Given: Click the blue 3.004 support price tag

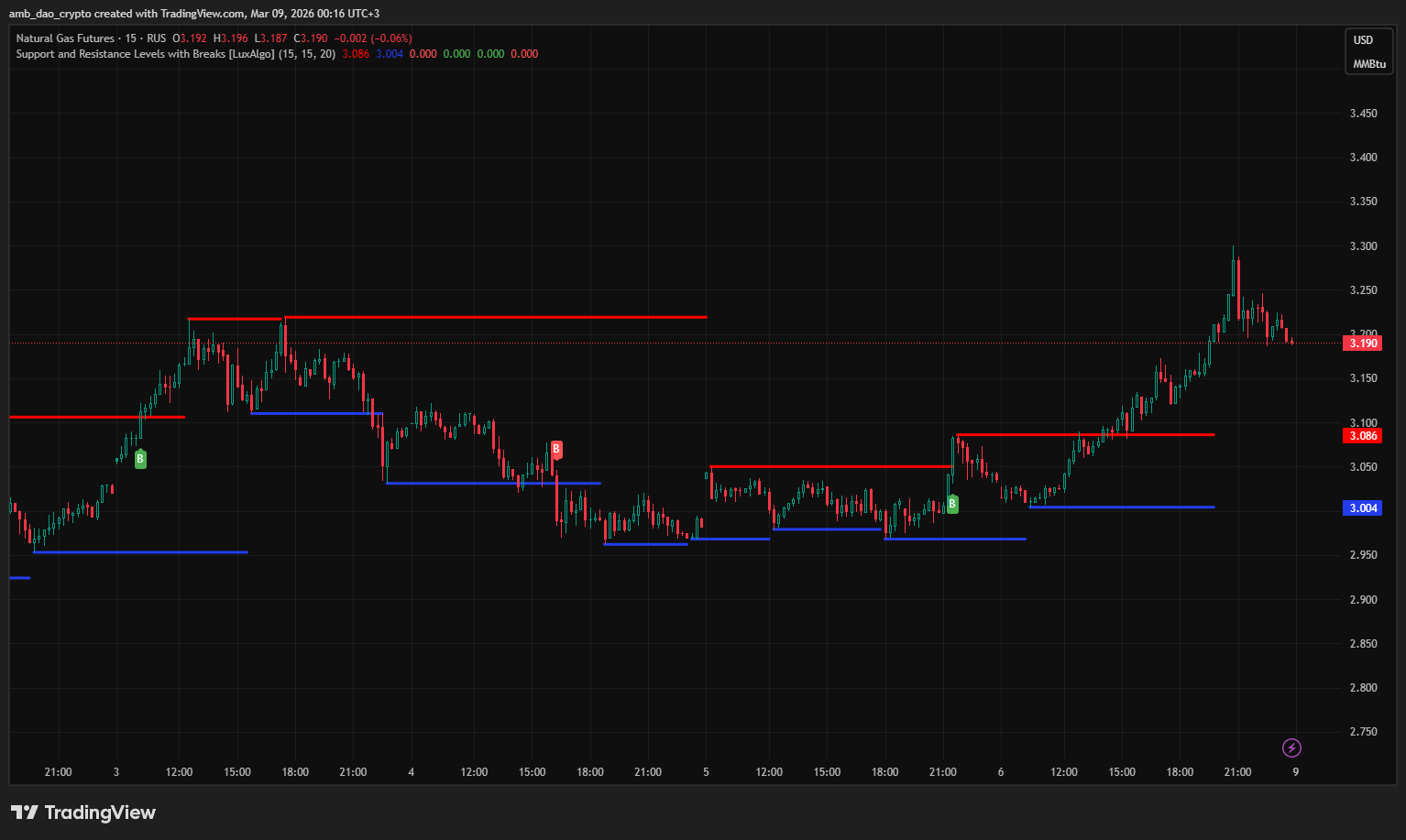Looking at the screenshot, I should 1362,508.
